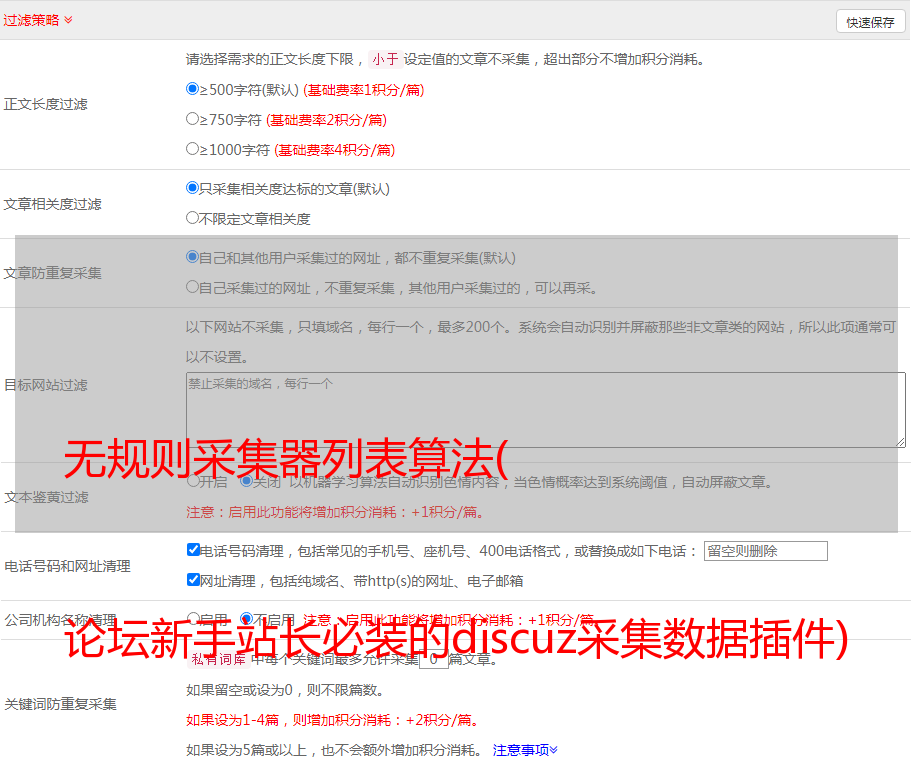Enable 文本鉴黄过滤 with 开启 radio
This screenshot has height=768, width=912.
click(193, 481)
